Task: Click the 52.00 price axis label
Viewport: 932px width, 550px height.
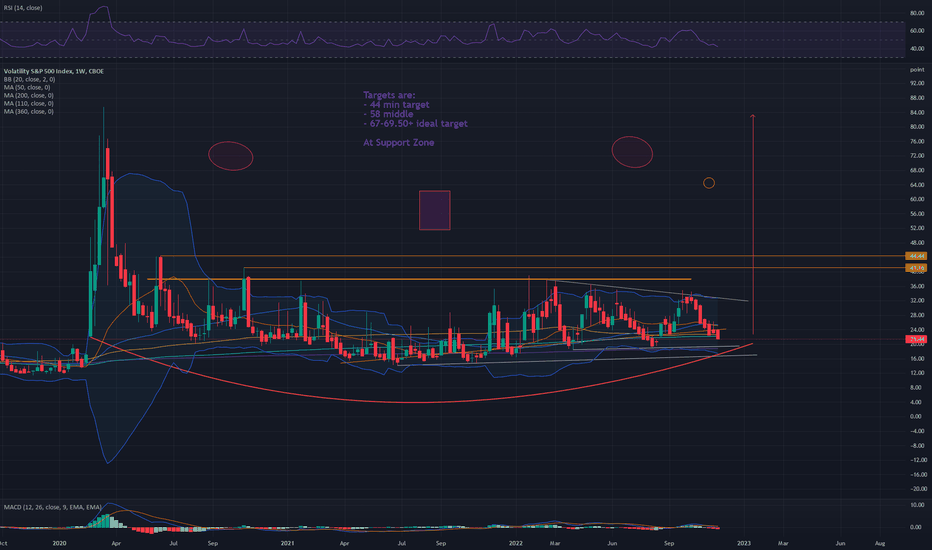Action: [x=917, y=228]
